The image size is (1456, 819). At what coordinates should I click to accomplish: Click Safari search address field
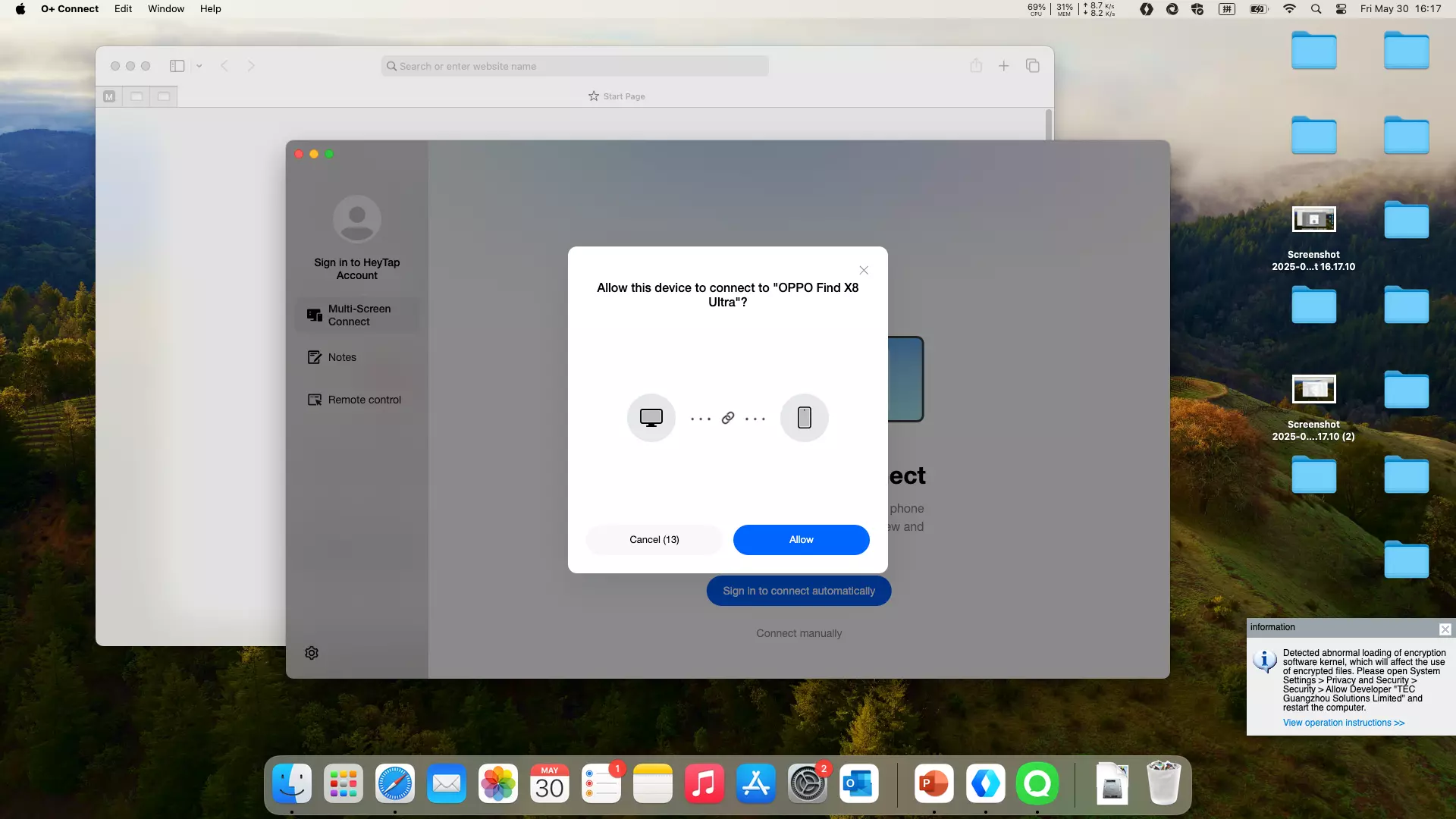coord(575,66)
